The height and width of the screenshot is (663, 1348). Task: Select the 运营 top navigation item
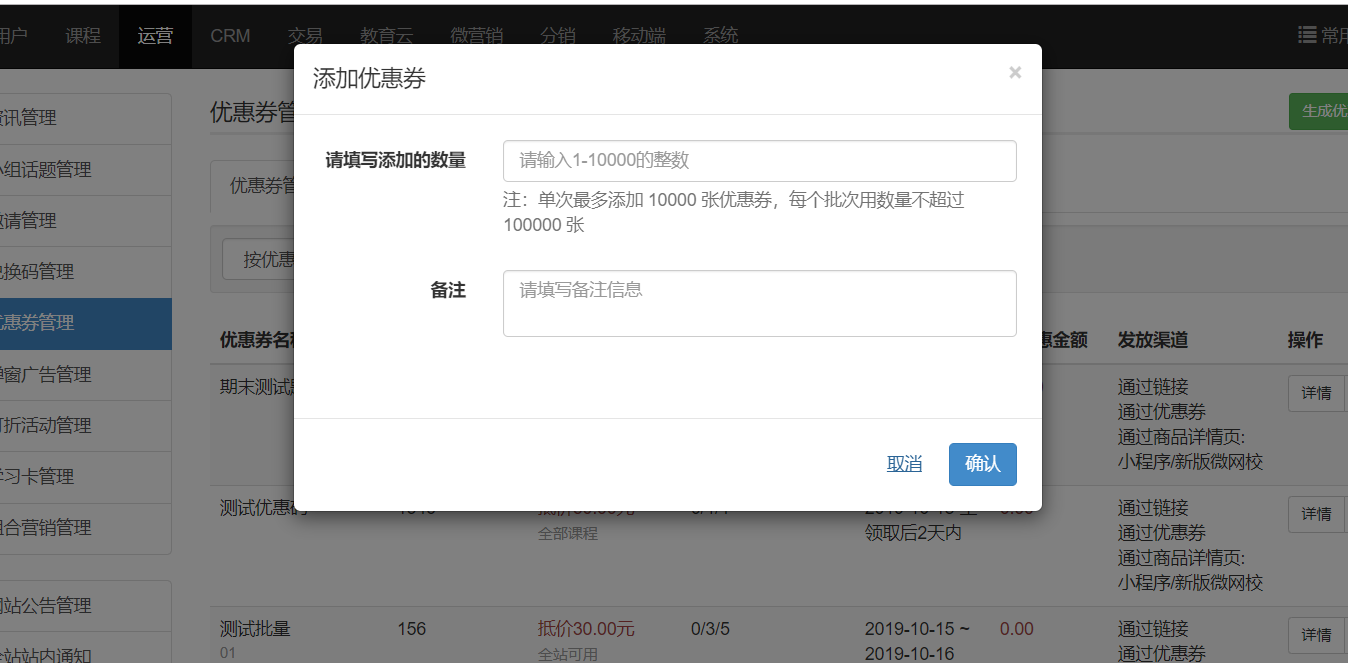[x=155, y=36]
